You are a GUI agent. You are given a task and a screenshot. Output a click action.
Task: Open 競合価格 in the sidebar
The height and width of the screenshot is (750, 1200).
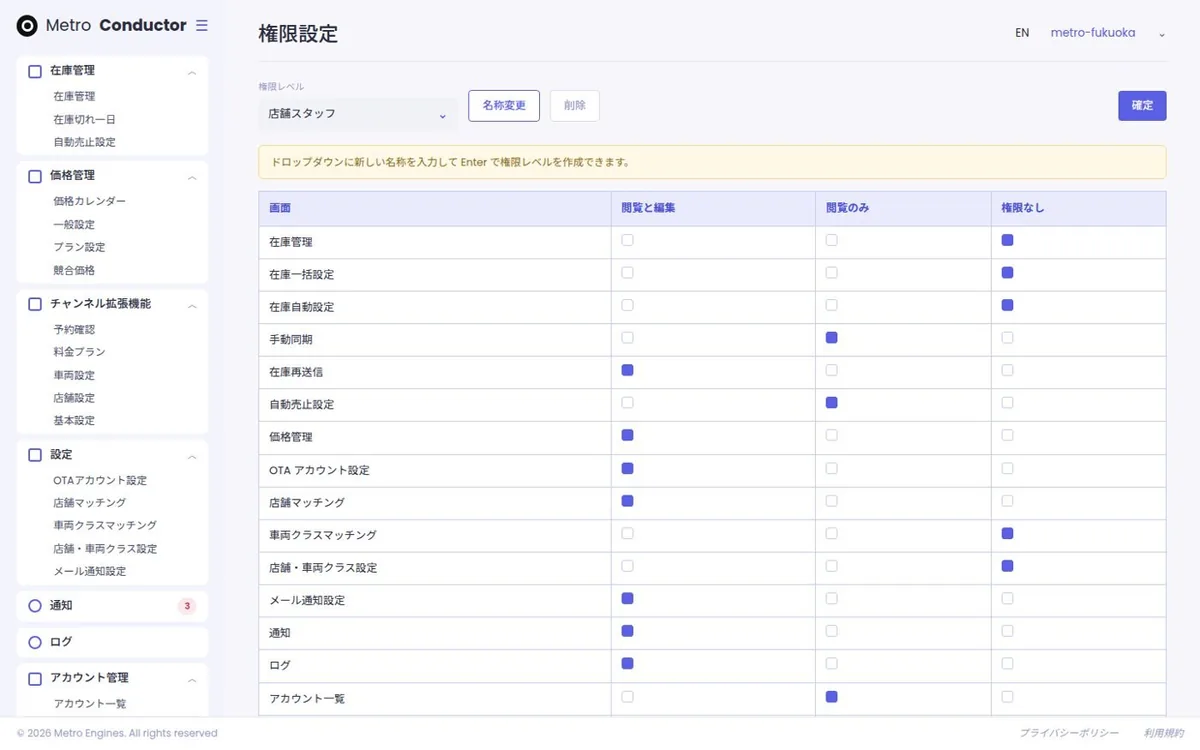(74, 271)
